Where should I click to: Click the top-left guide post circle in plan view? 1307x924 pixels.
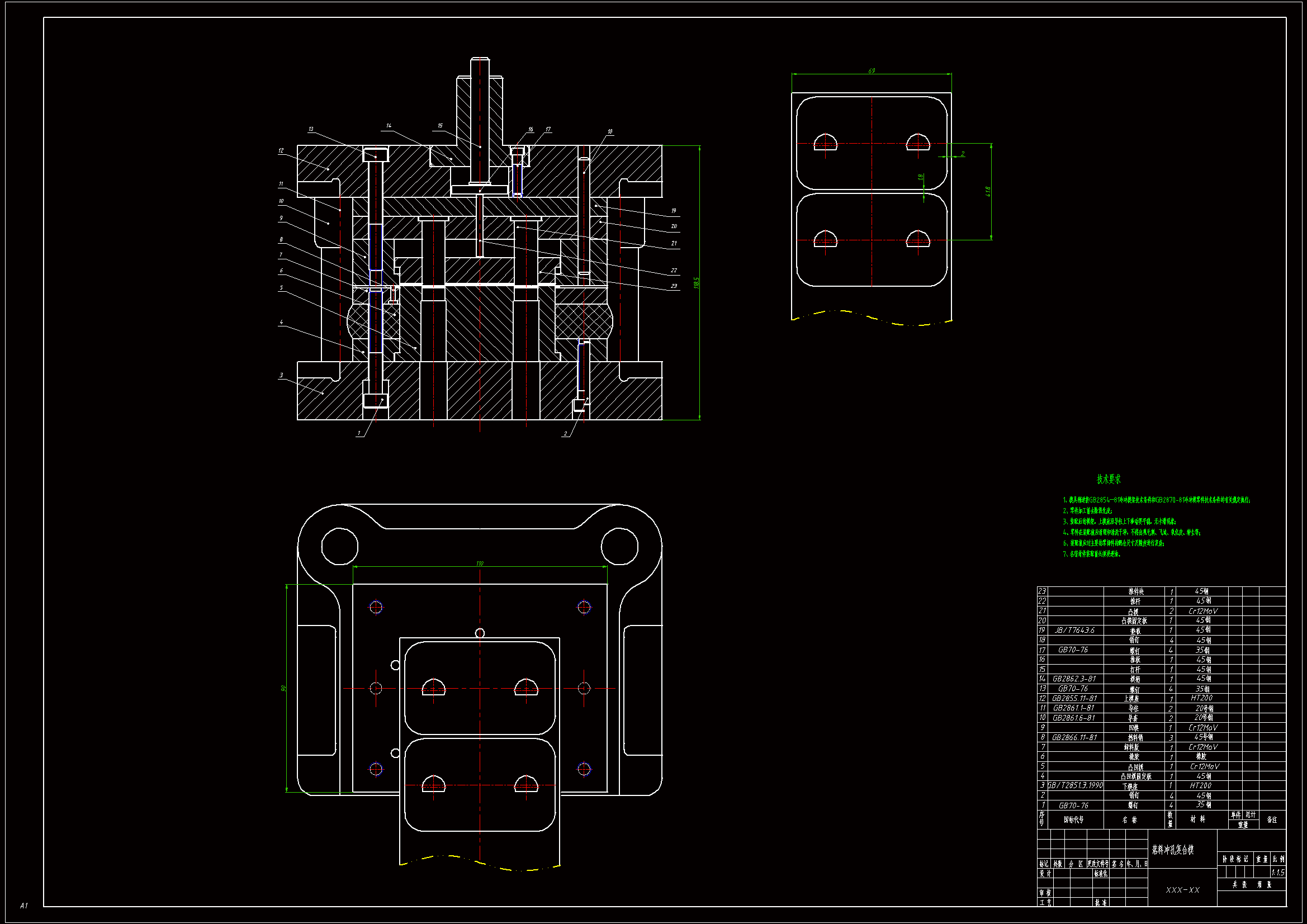pos(340,546)
